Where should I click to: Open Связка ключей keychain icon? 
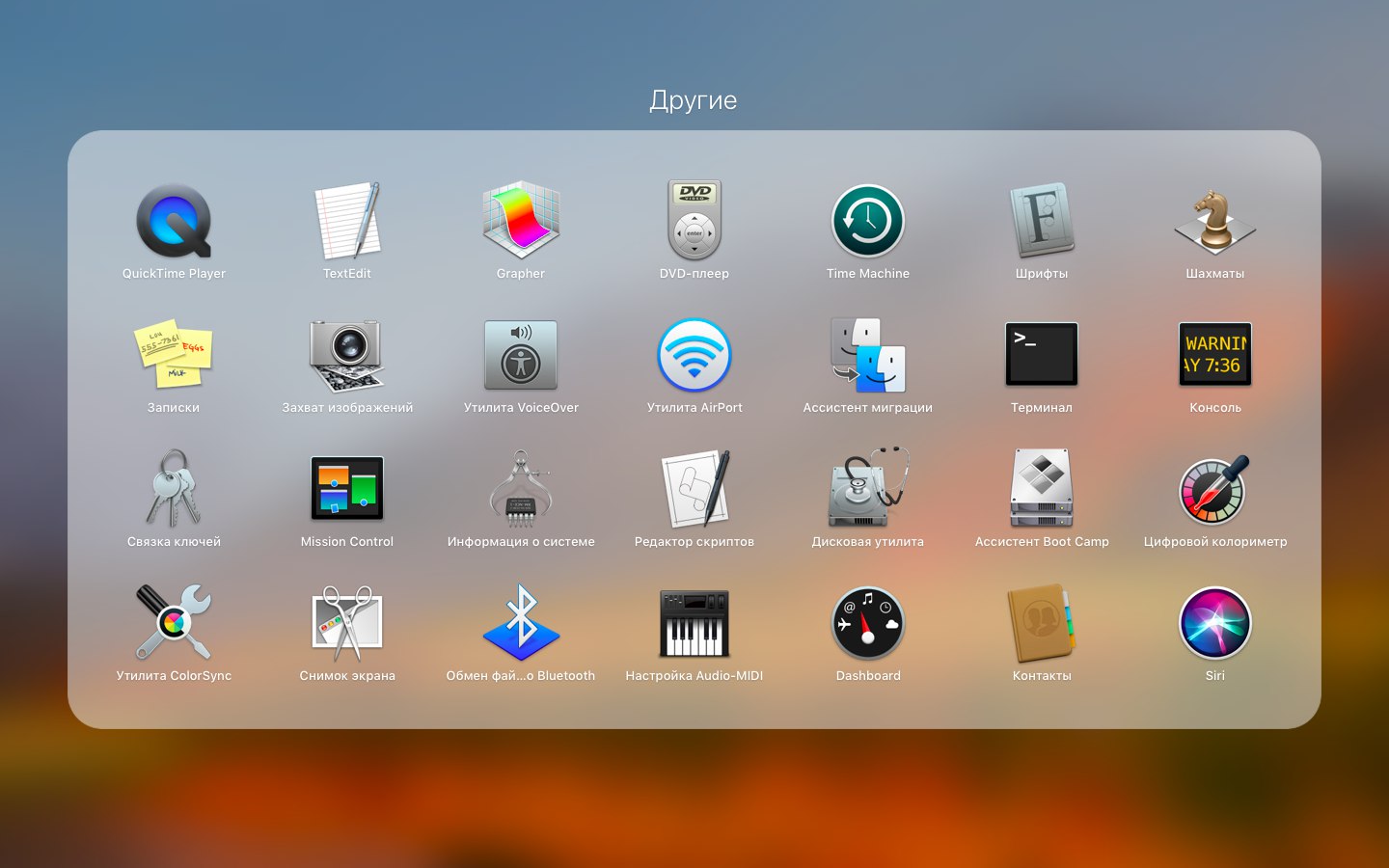point(174,488)
